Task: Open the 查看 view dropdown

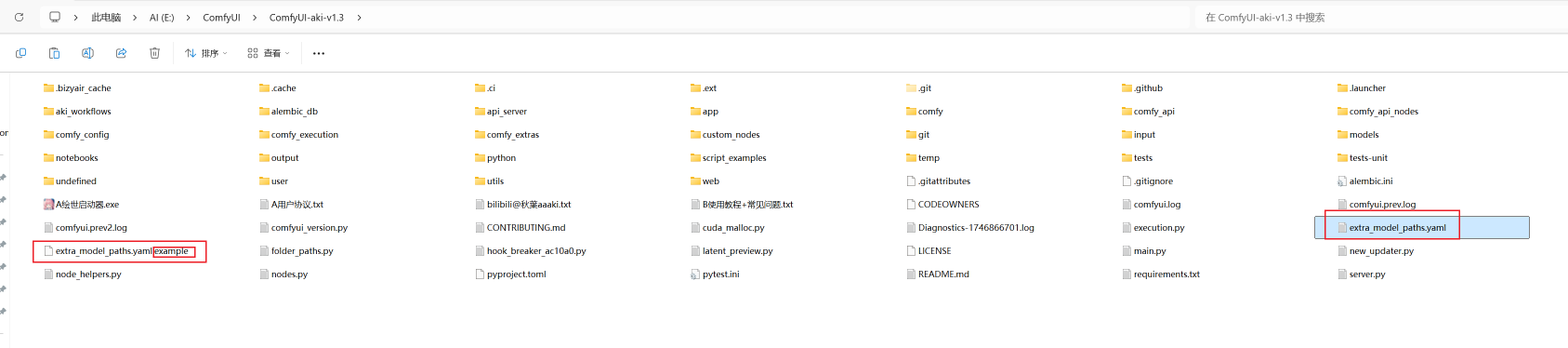Action: [269, 53]
